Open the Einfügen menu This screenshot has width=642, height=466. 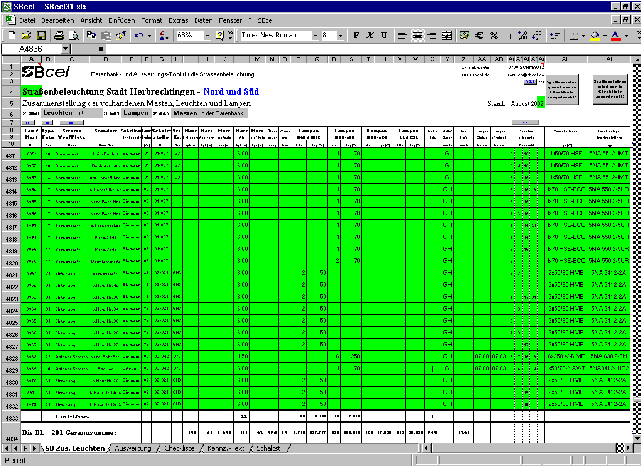pos(122,20)
